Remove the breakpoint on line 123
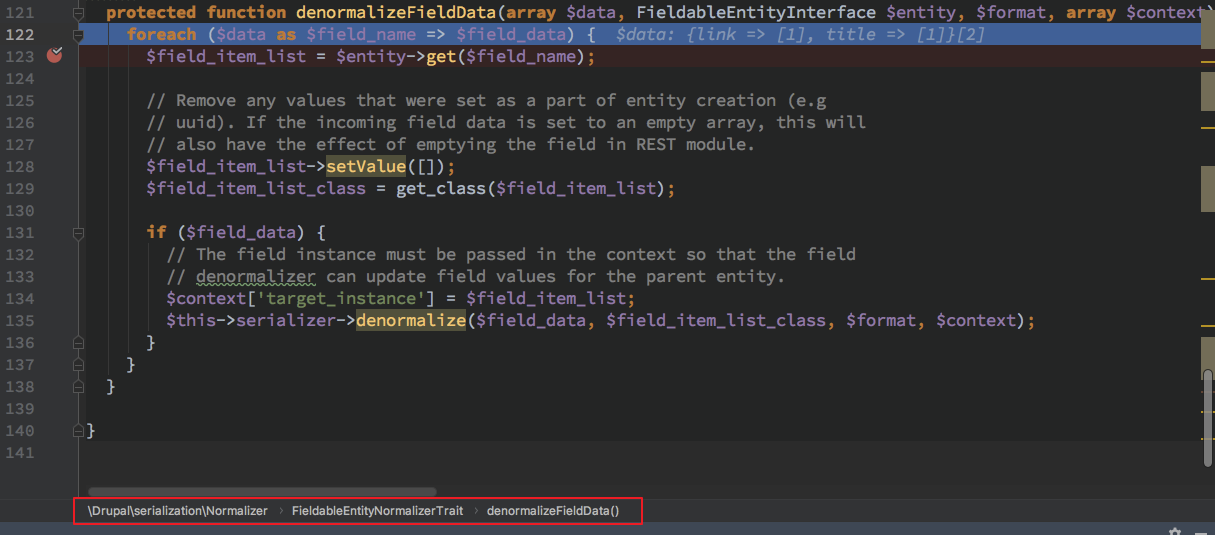The image size is (1215, 535). point(54,56)
